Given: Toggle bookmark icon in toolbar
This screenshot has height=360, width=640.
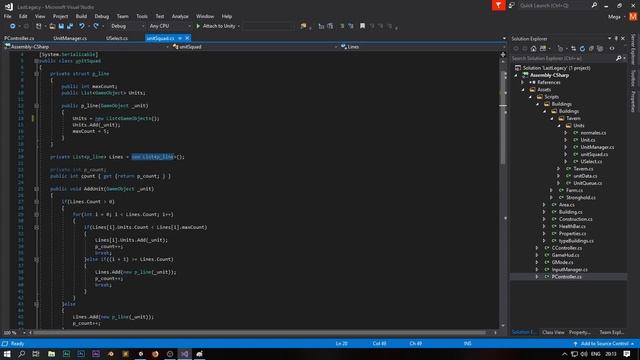Looking at the screenshot, I should tap(362, 26).
